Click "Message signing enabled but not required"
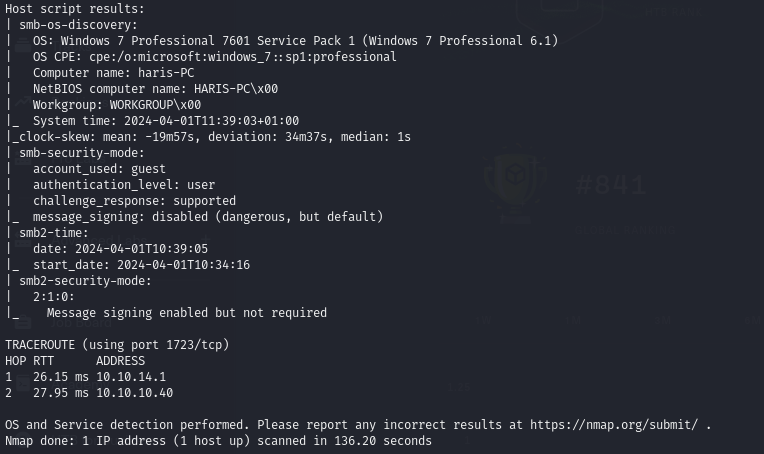The width and height of the screenshot is (764, 454). pyautogui.click(x=186, y=313)
